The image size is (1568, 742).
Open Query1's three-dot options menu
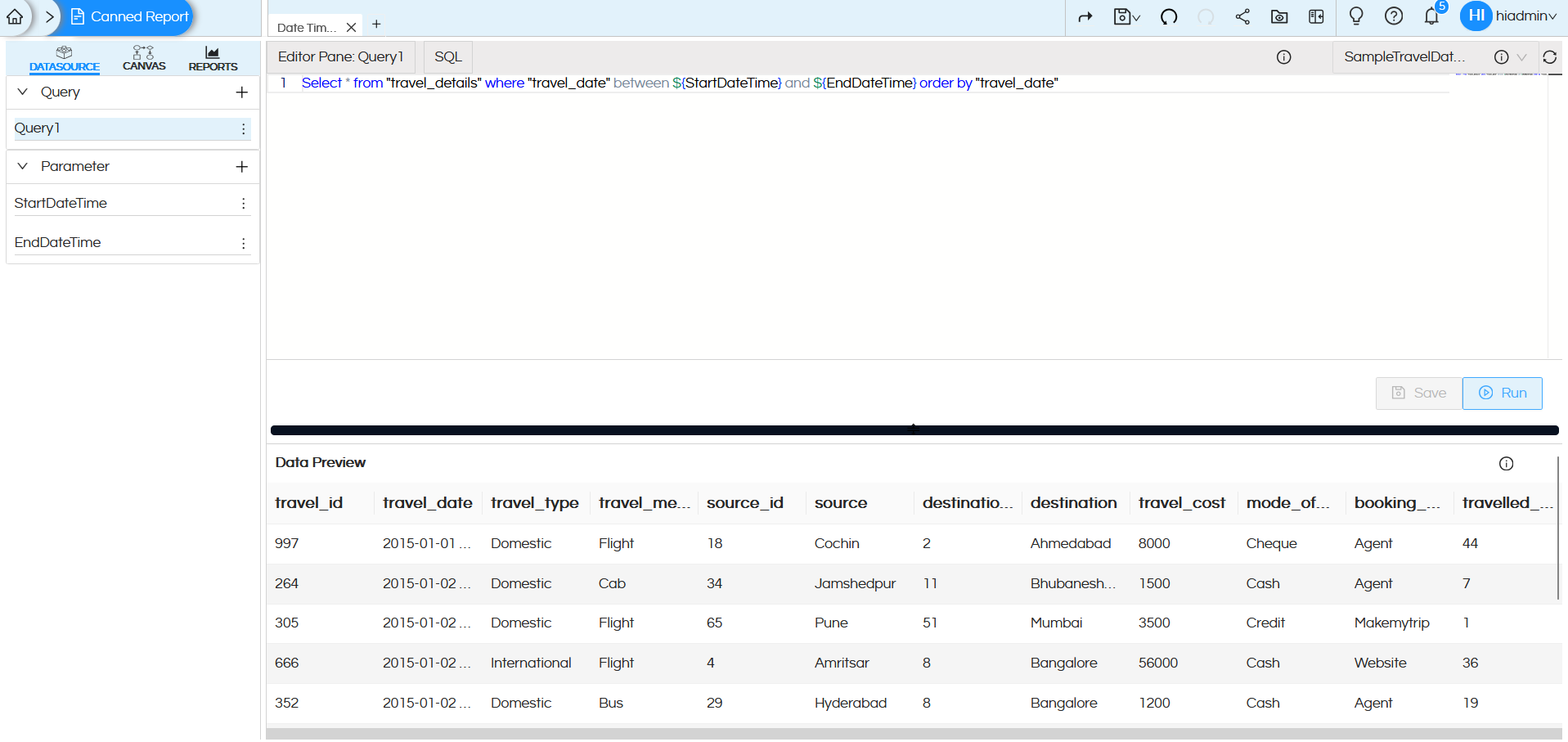click(x=243, y=128)
